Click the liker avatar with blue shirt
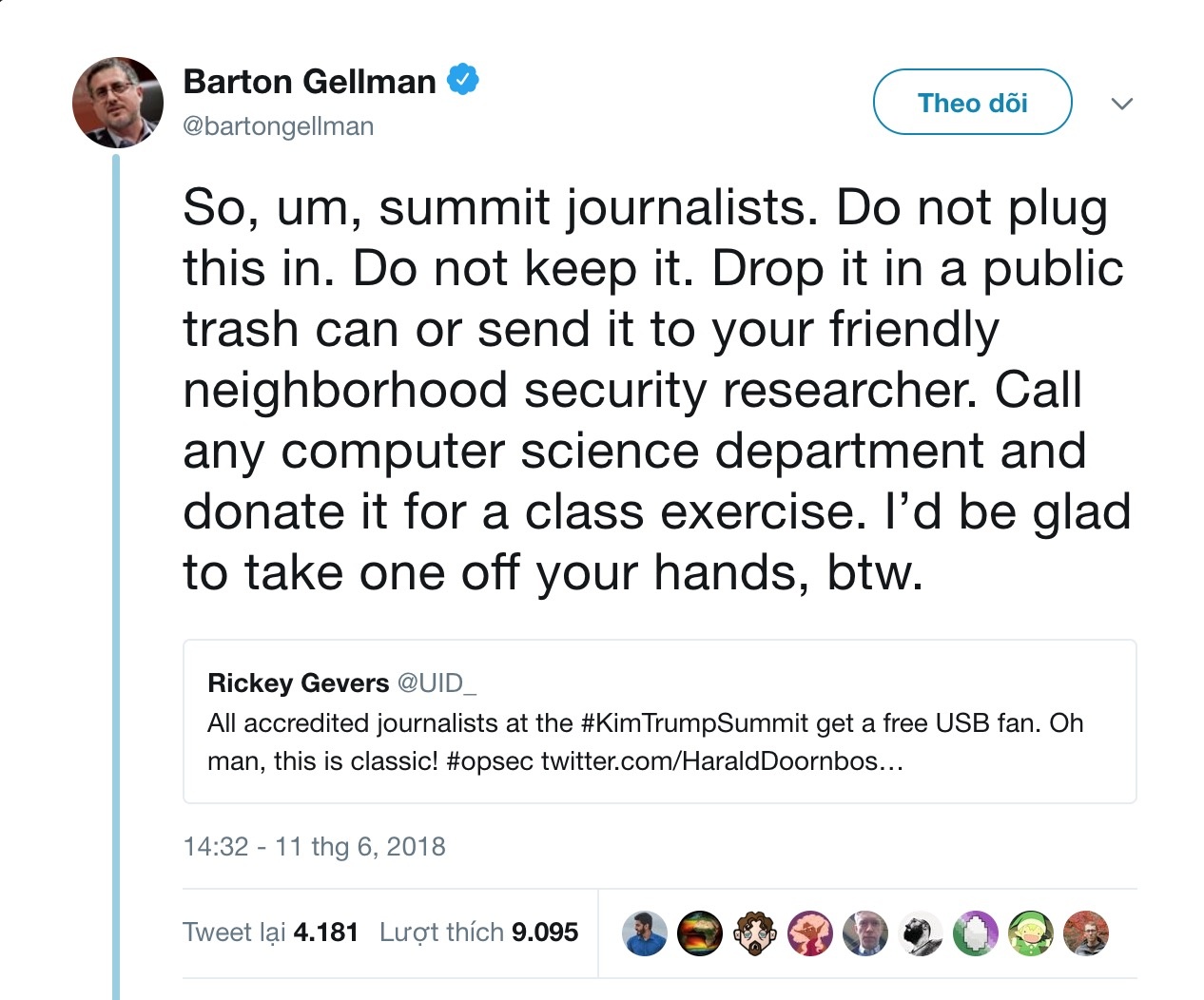 coord(645,933)
